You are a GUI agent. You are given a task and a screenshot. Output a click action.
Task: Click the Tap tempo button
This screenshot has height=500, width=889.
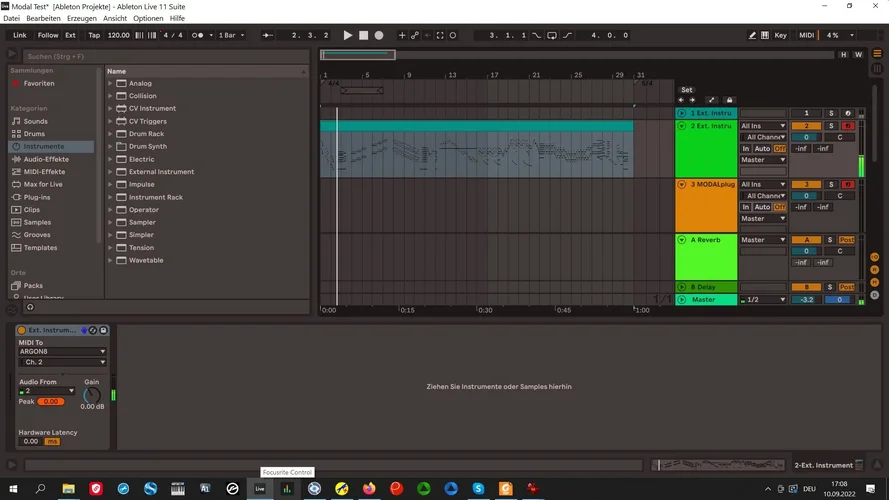pyautogui.click(x=94, y=35)
